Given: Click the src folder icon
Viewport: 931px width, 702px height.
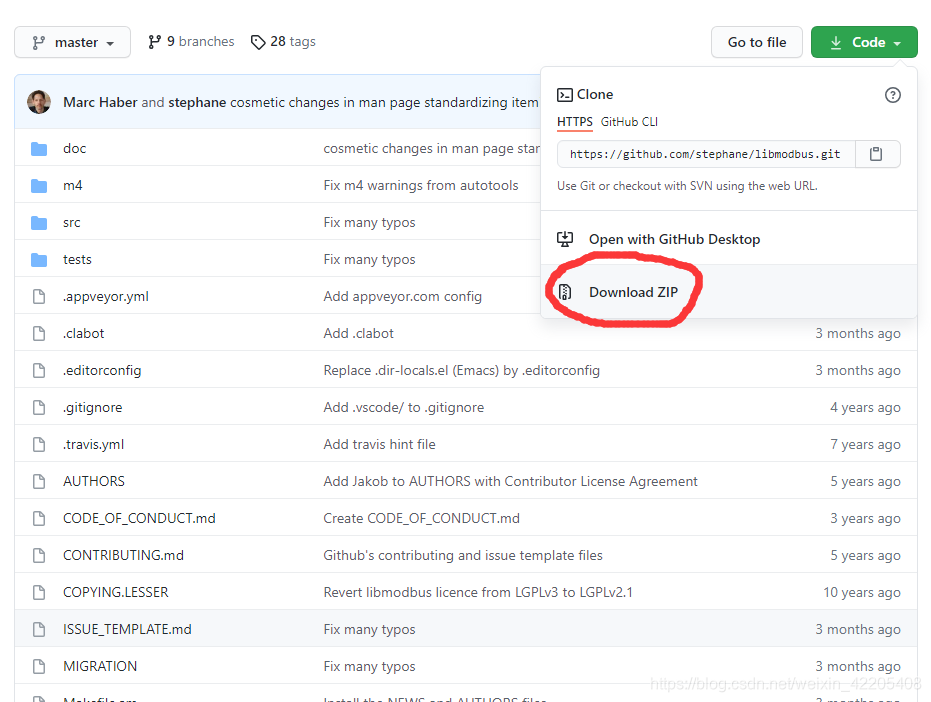Looking at the screenshot, I should click(x=39, y=223).
